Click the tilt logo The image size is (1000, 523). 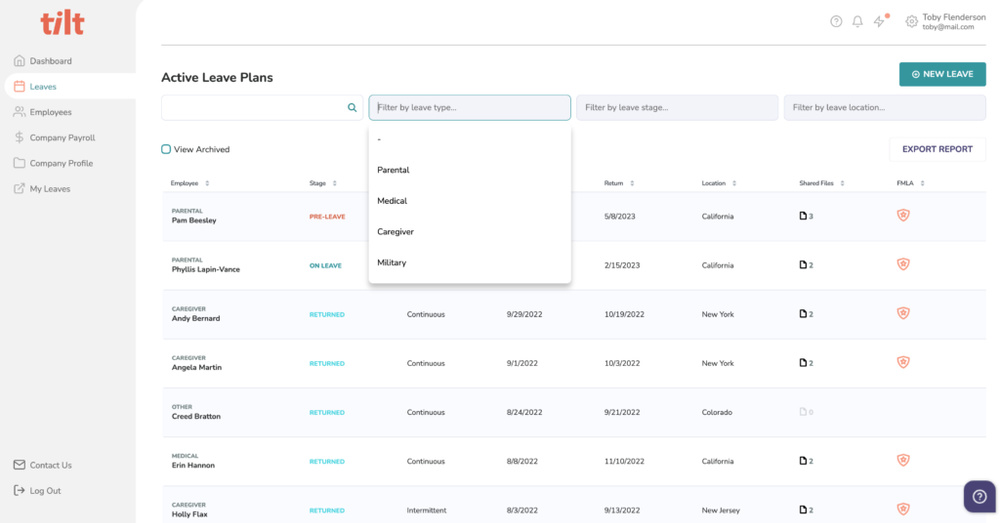(62, 23)
